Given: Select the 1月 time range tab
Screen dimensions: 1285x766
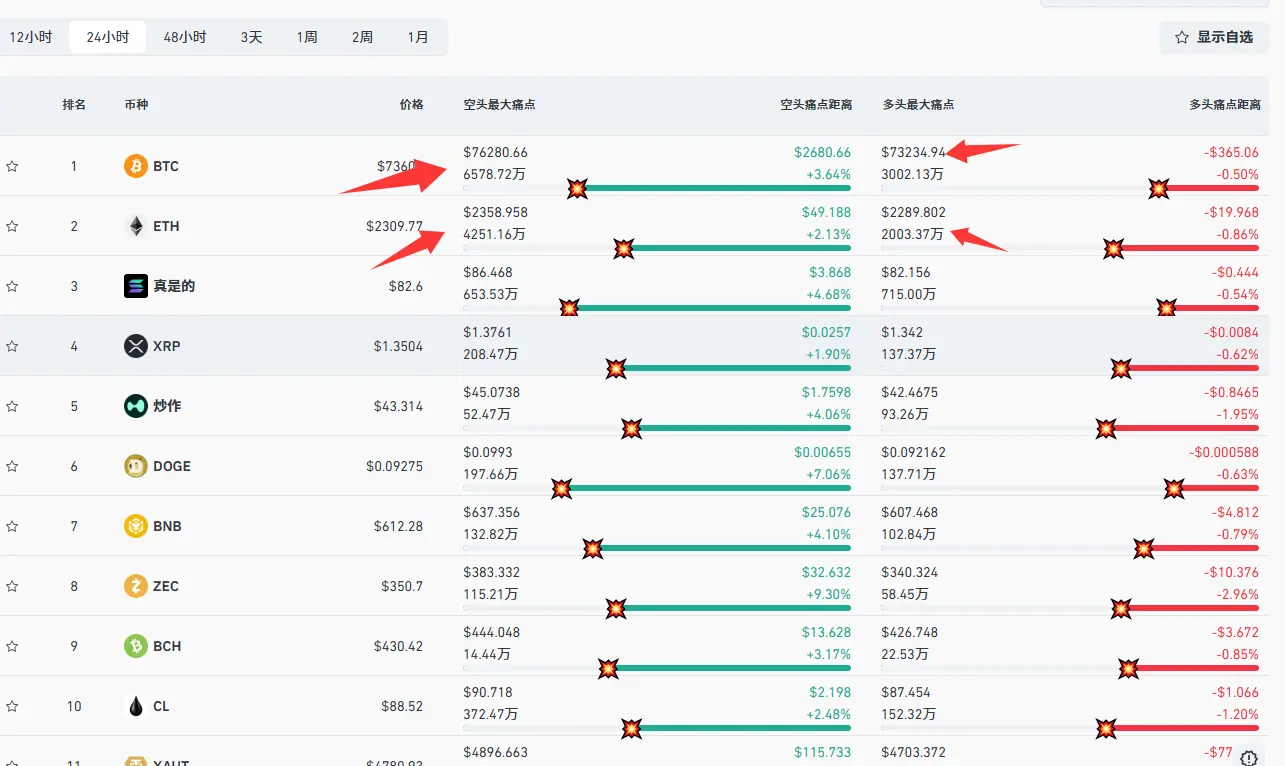Looking at the screenshot, I should pyautogui.click(x=418, y=37).
